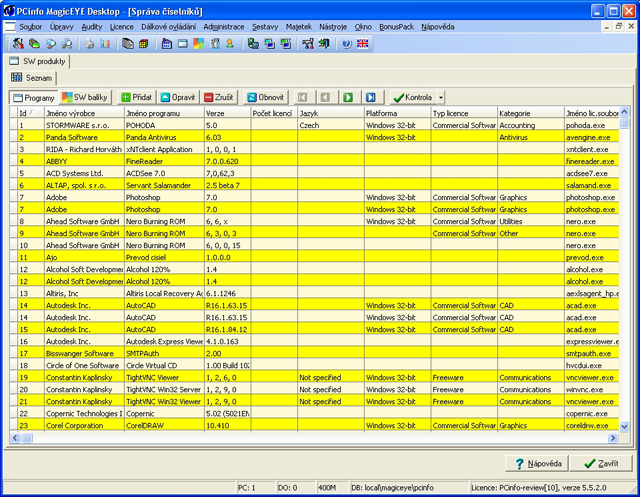Click the Zavřít button
The width and height of the screenshot is (640, 497).
(601, 464)
